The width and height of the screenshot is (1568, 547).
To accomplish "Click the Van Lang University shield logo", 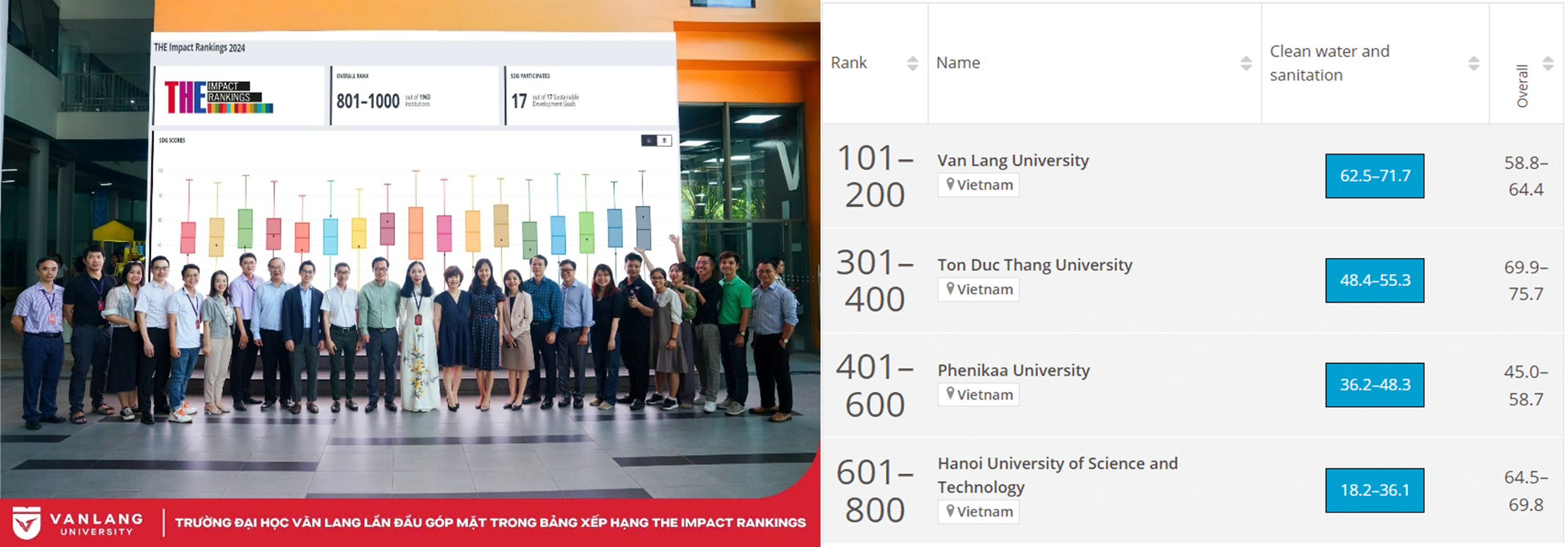I will point(26,522).
